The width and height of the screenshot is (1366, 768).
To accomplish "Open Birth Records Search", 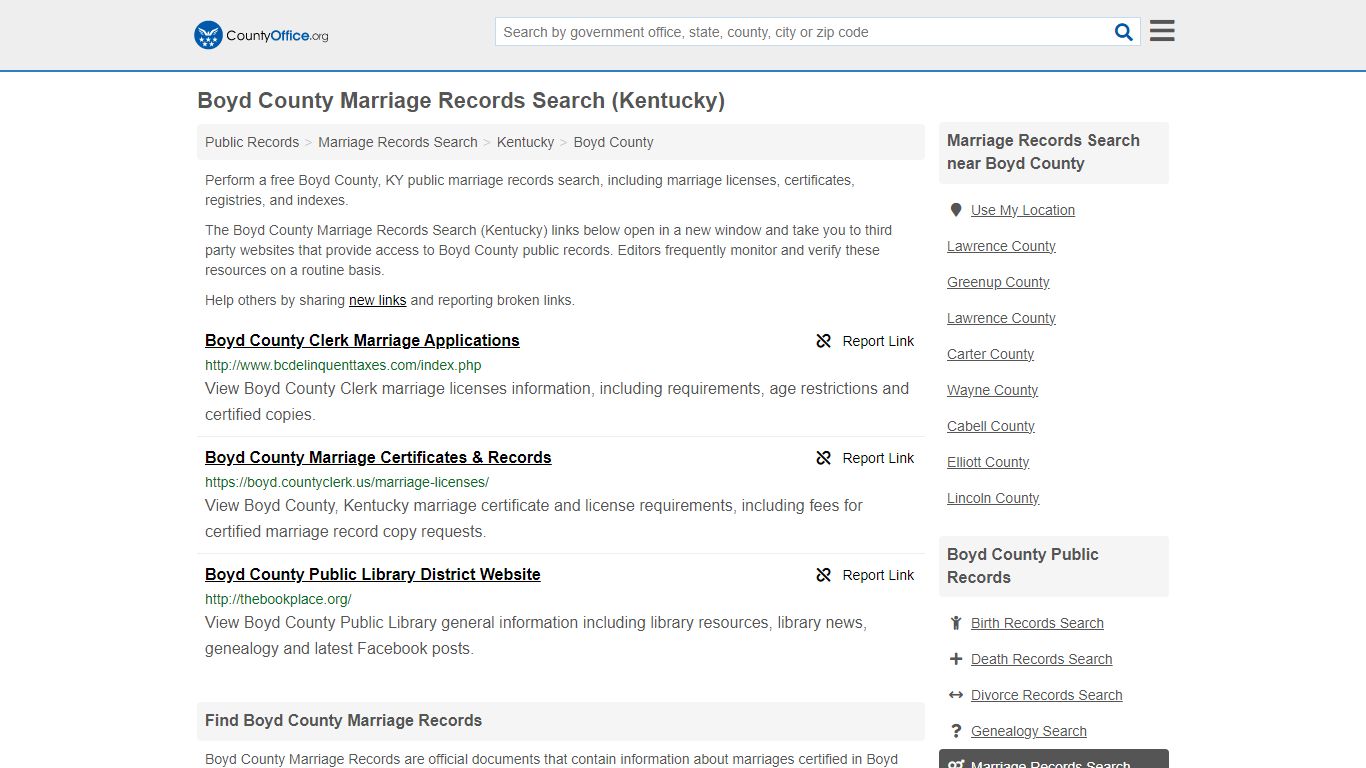I will pyautogui.click(x=1037, y=623).
